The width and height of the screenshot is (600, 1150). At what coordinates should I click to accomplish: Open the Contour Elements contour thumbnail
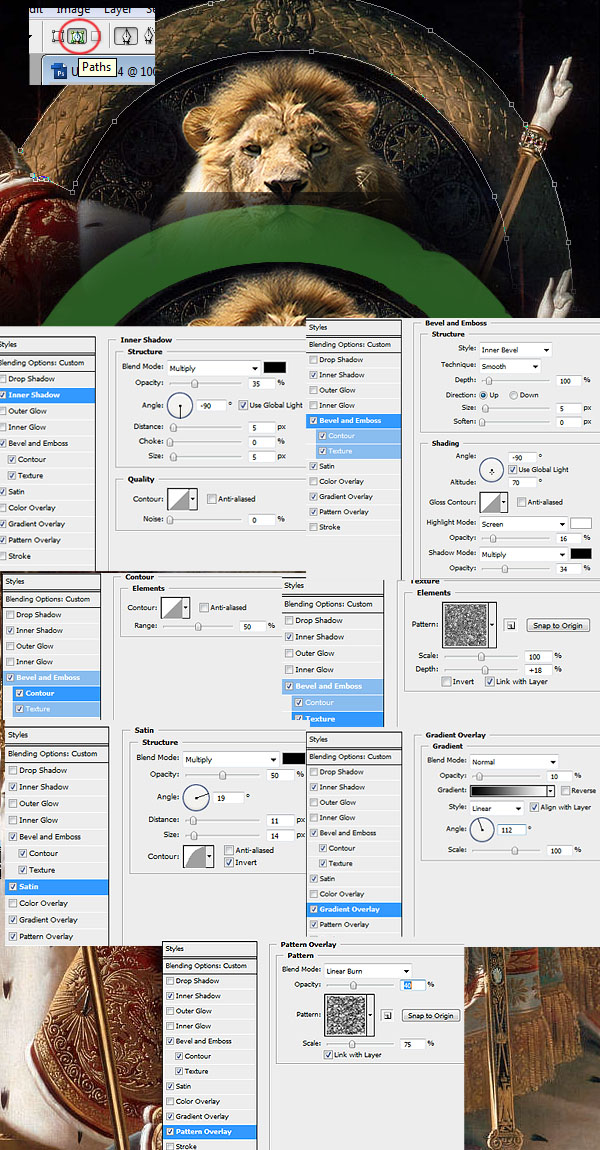pyautogui.click(x=172, y=607)
